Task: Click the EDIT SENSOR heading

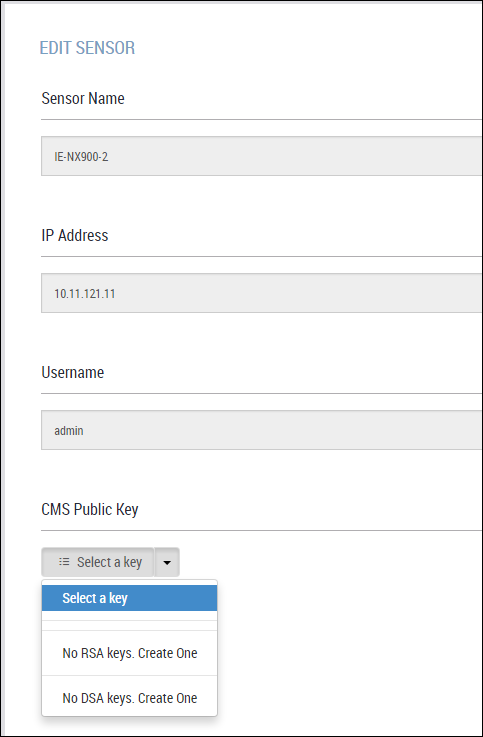Action: tap(87, 48)
